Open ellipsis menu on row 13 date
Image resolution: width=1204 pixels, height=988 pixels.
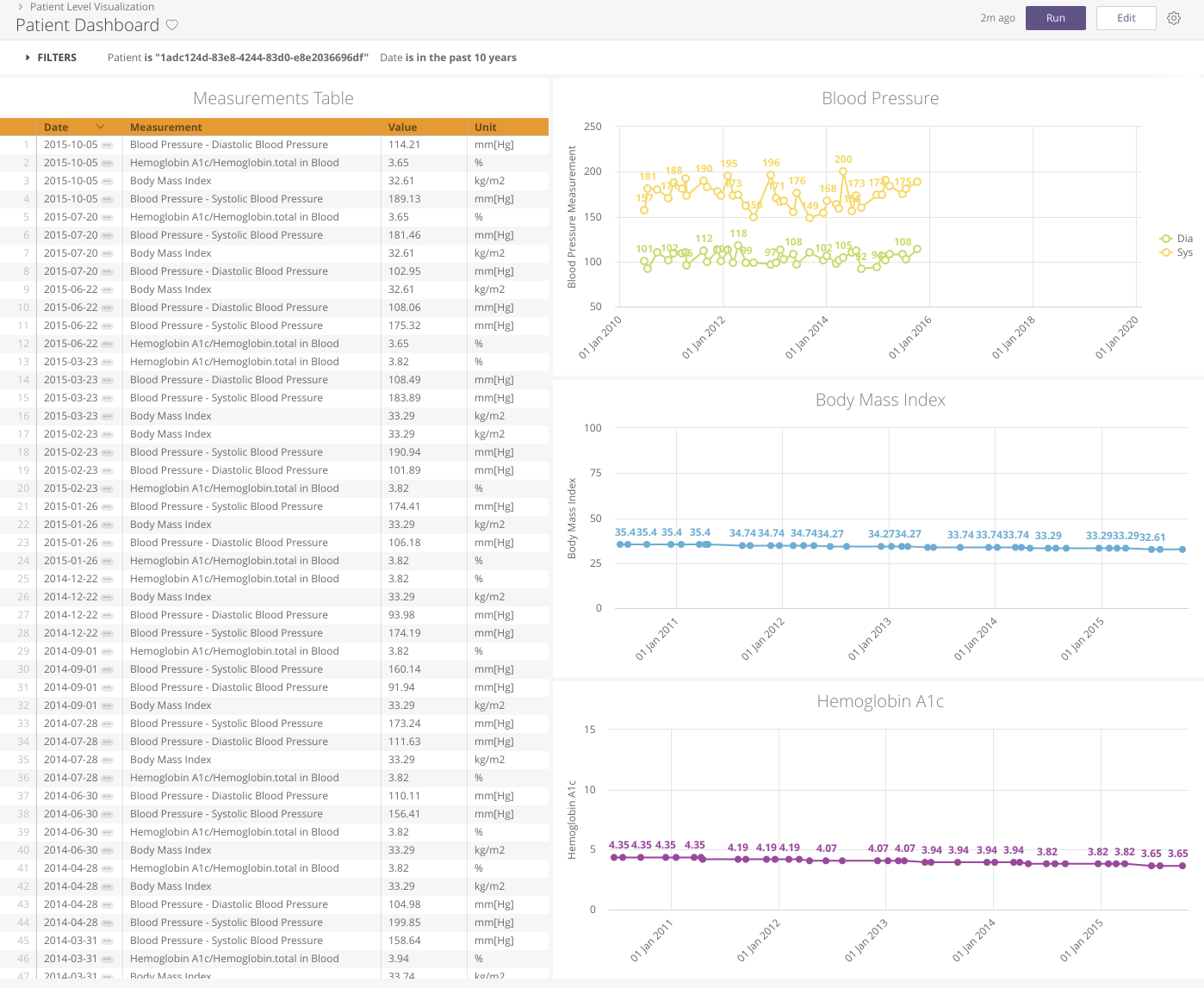click(108, 362)
